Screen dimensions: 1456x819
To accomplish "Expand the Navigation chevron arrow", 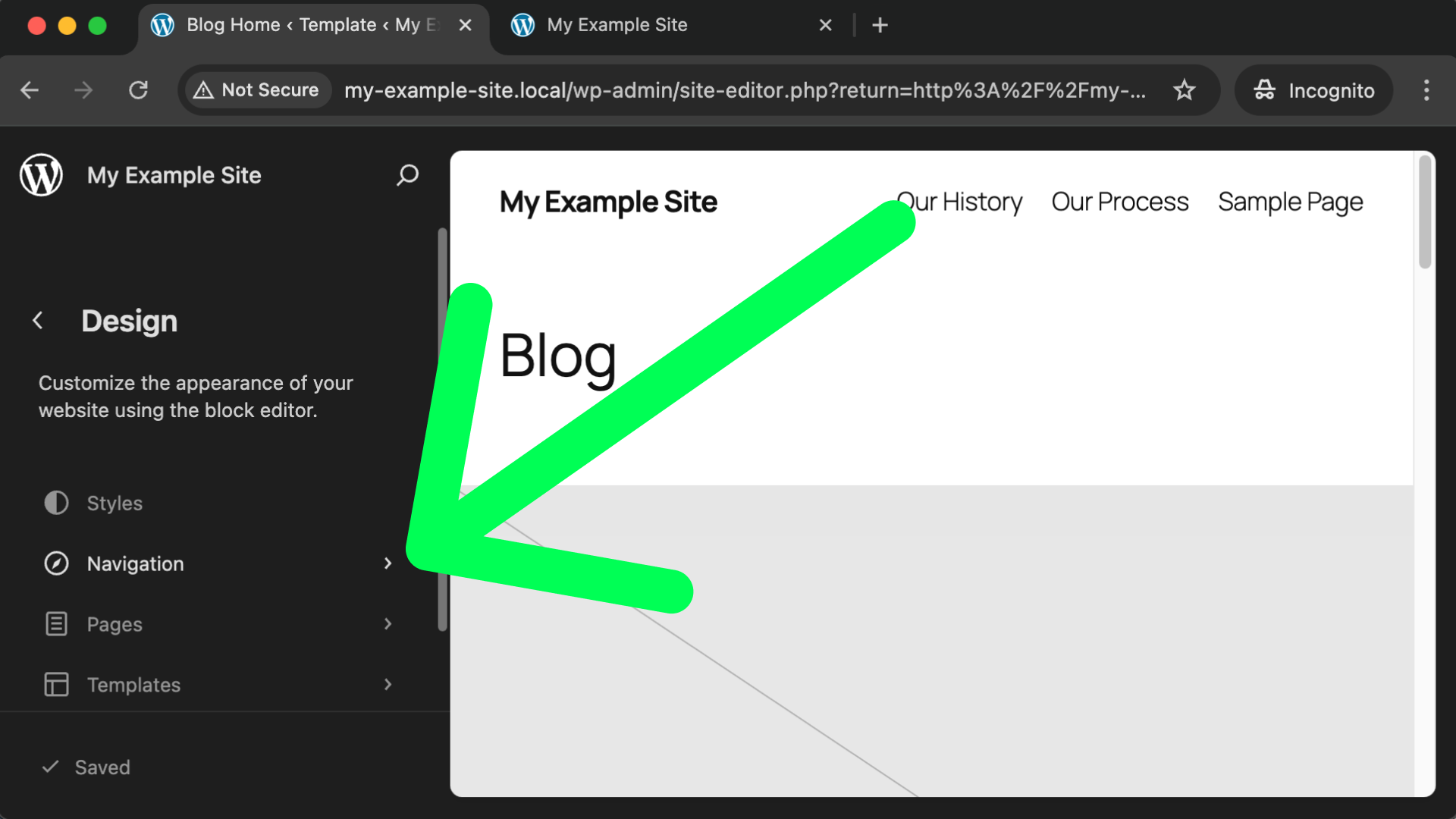I will tap(388, 563).
